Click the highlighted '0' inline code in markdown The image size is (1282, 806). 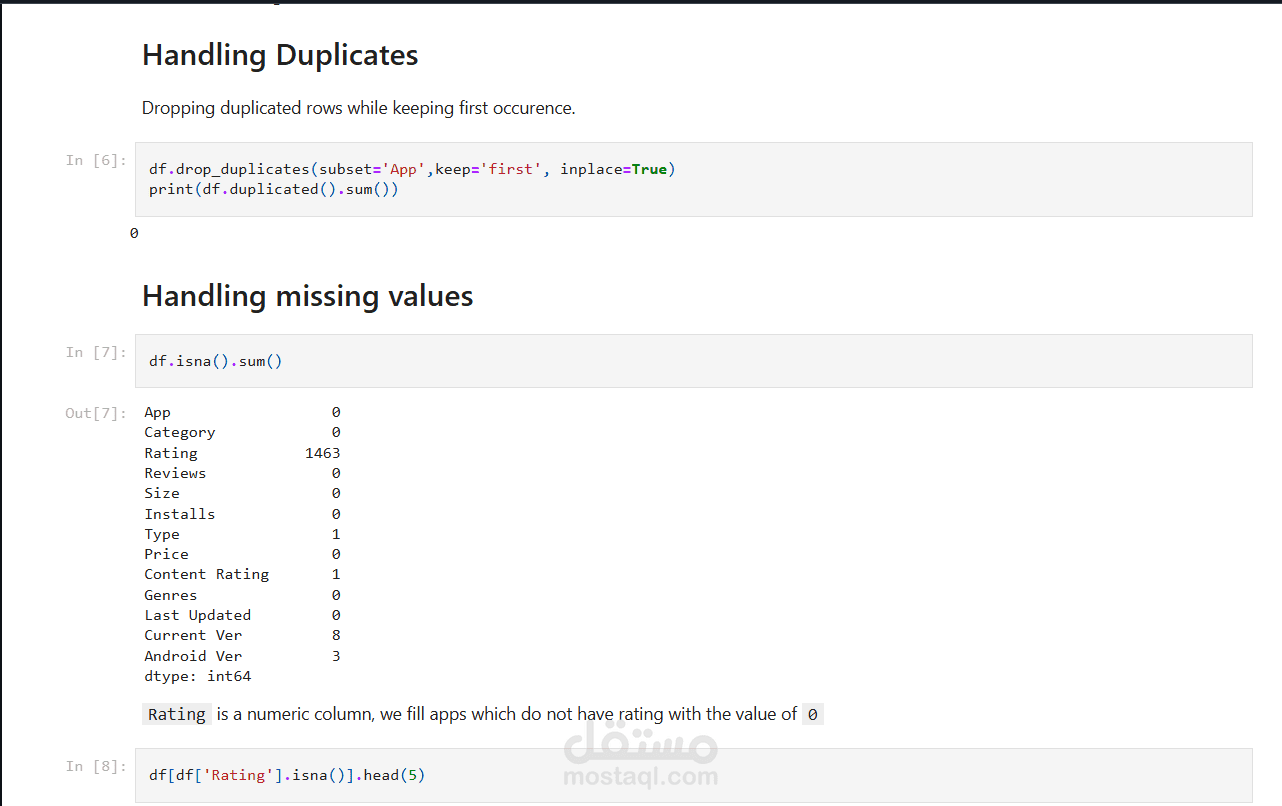(x=813, y=714)
